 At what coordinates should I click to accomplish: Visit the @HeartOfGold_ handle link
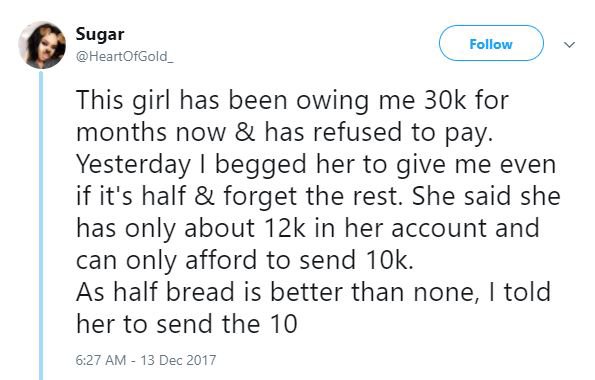pyautogui.click(x=124, y=56)
